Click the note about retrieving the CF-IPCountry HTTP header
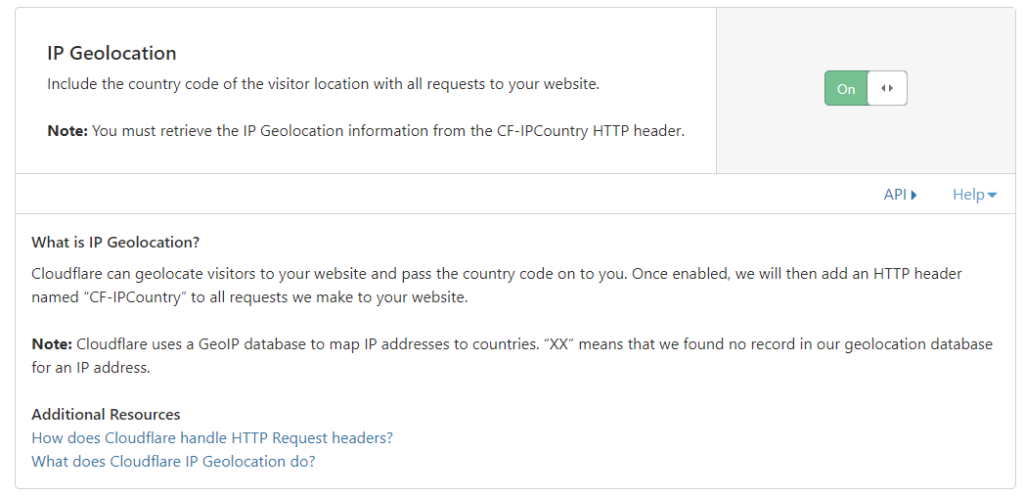Screen dimensions: 1024x497 point(366,131)
